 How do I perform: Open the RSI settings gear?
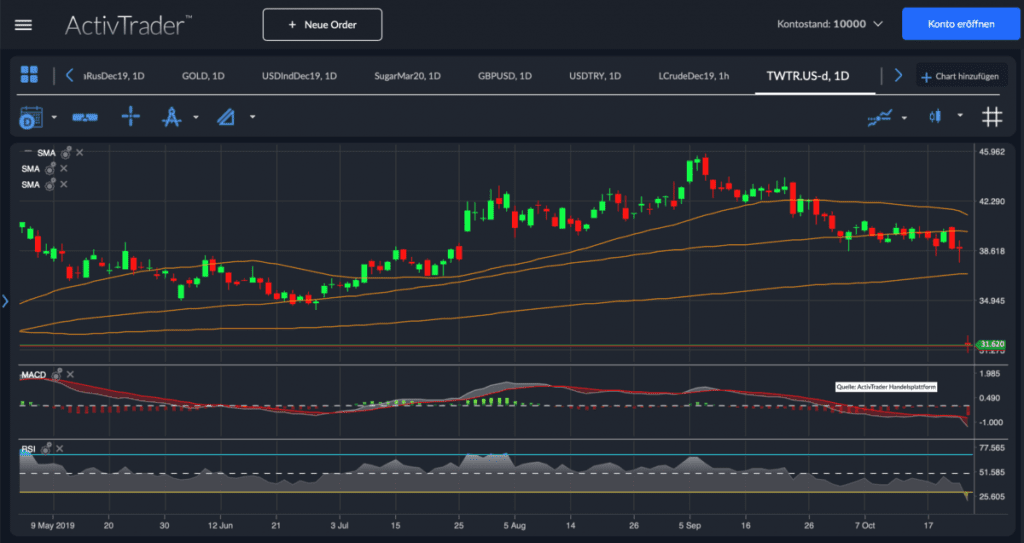(x=46, y=449)
